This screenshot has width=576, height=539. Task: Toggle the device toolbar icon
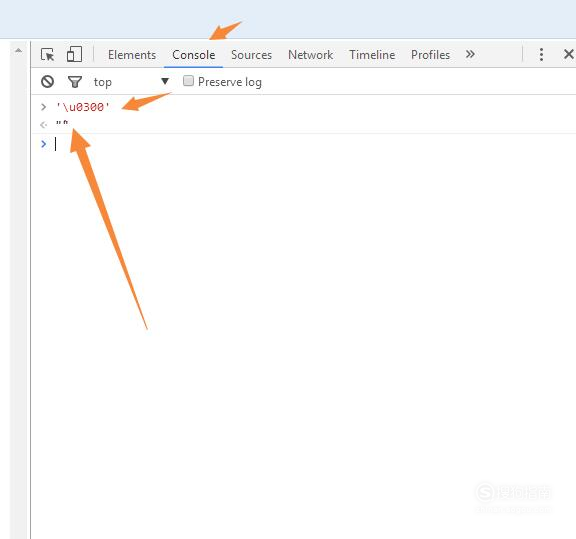(x=74, y=54)
